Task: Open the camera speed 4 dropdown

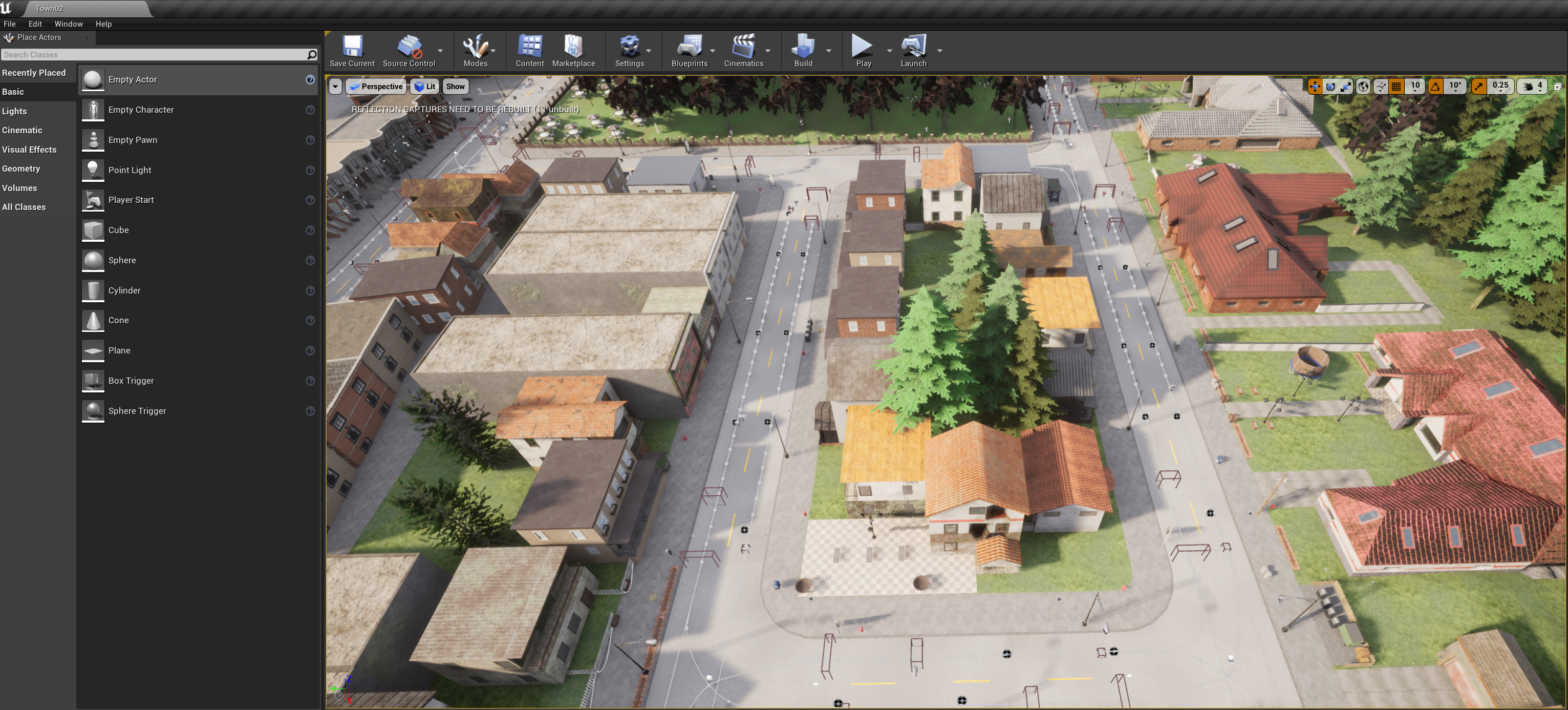Action: click(x=1532, y=87)
